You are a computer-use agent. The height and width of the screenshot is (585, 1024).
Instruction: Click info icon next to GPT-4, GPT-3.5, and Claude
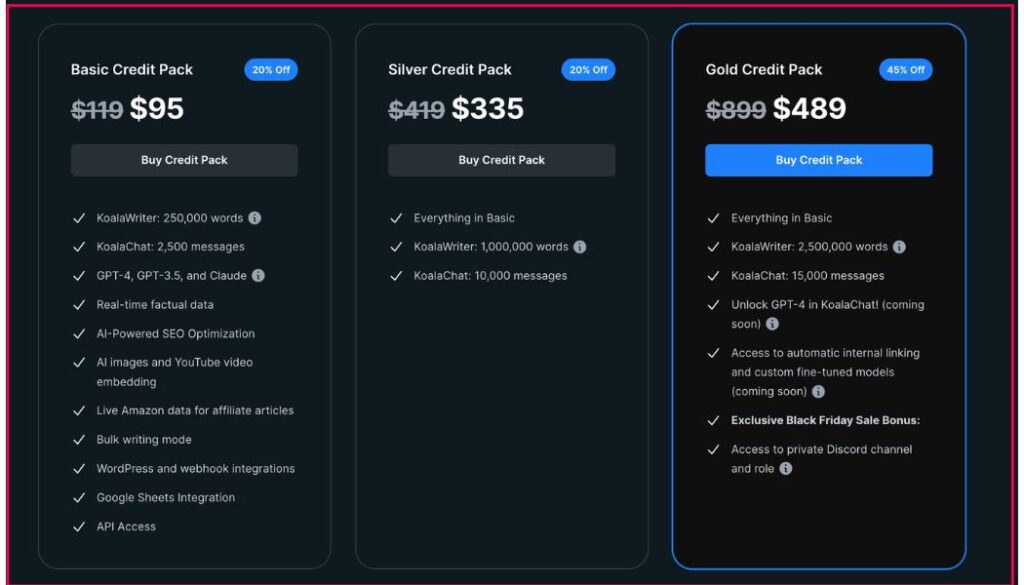click(x=258, y=276)
